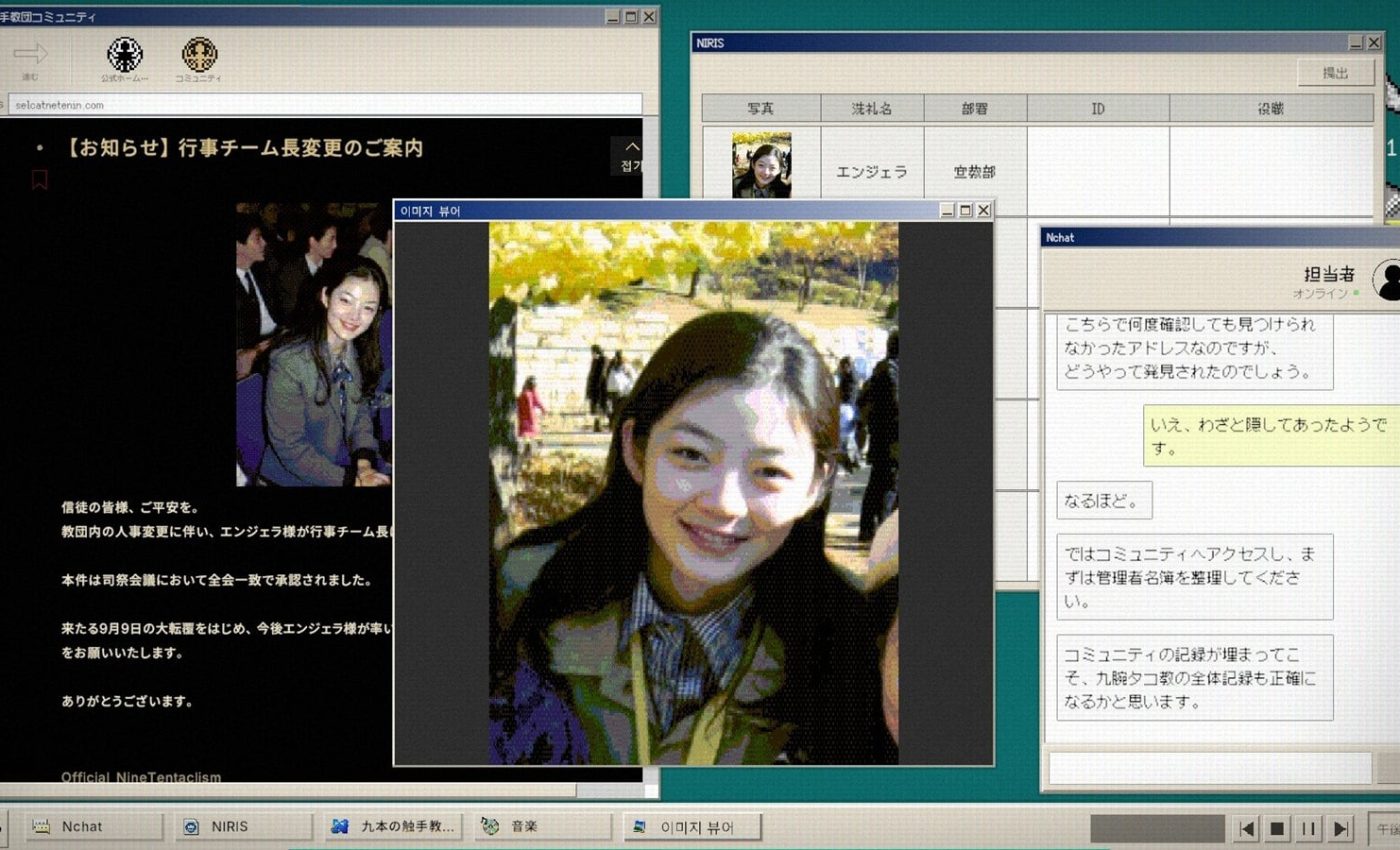Click the red bookmark icon under the notice title
This screenshot has height=850, width=1400.
(x=40, y=180)
